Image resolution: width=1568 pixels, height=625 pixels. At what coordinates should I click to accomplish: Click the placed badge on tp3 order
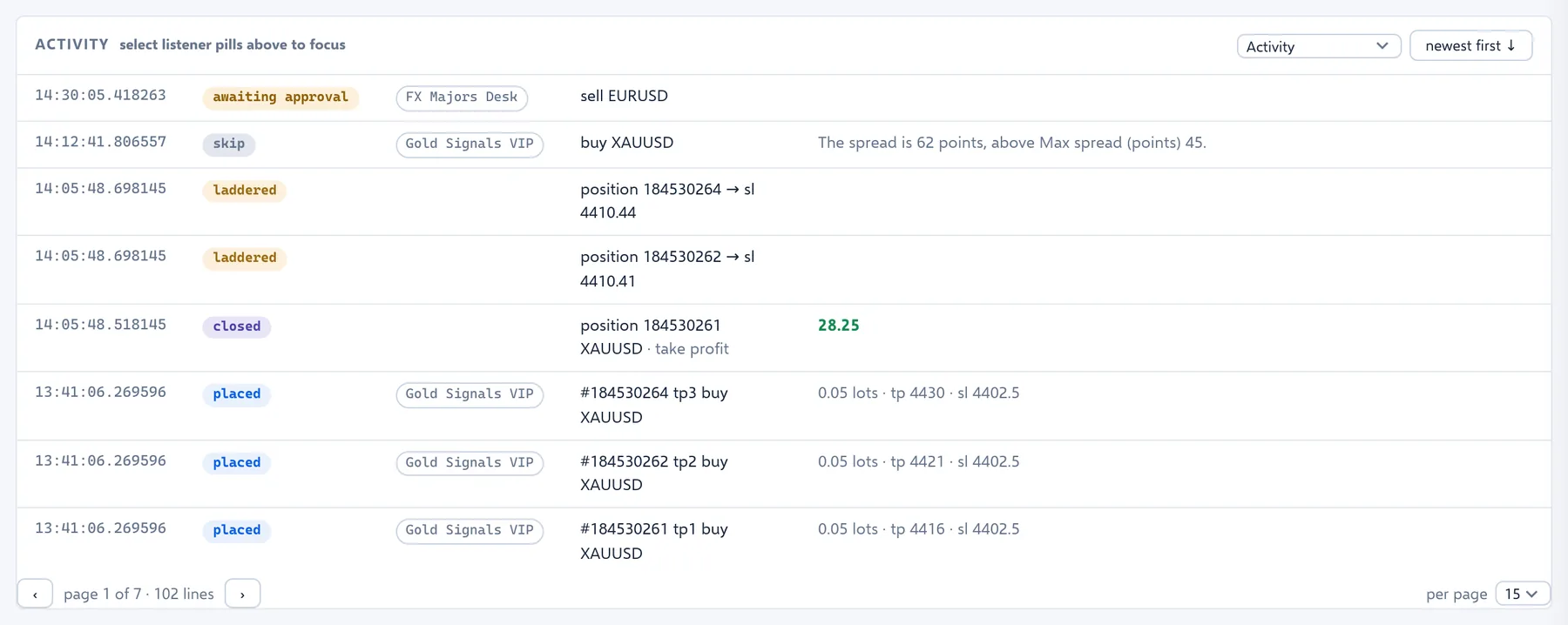point(237,394)
